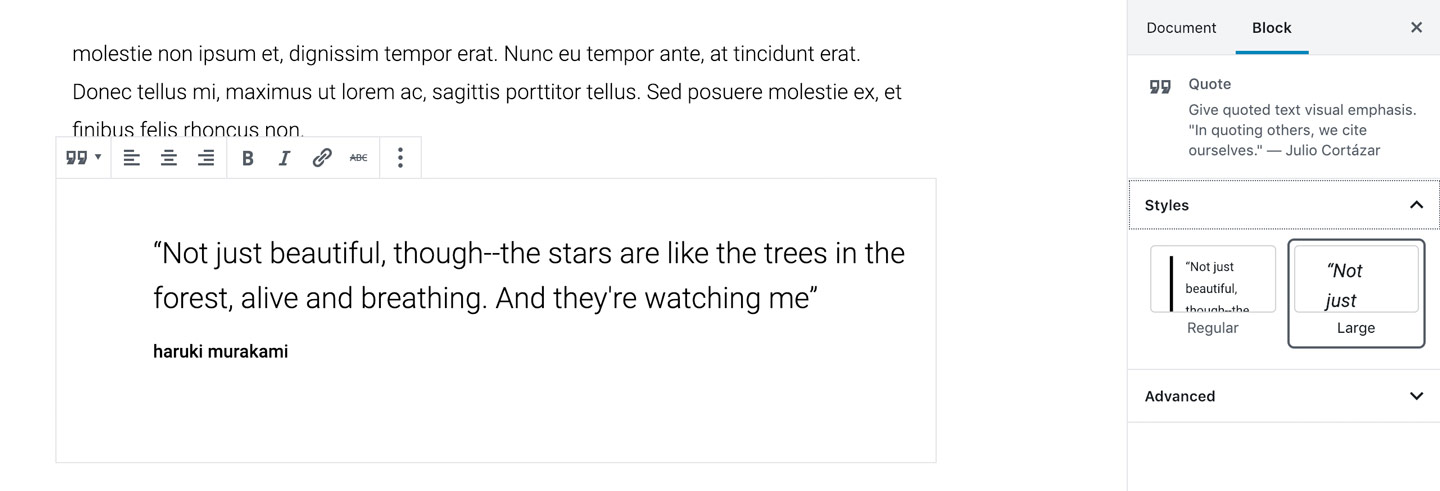Click the Quote block icon in sidebar
The image size is (1440, 491).
pos(1160,87)
